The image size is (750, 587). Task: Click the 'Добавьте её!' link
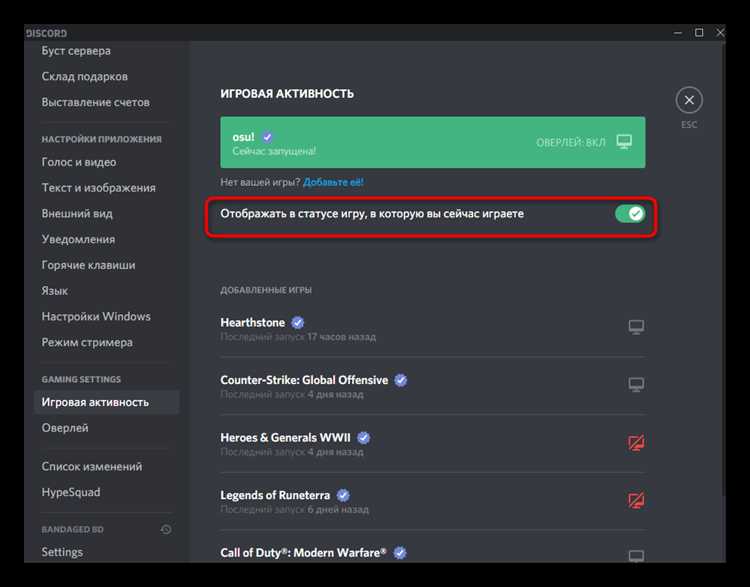(333, 182)
